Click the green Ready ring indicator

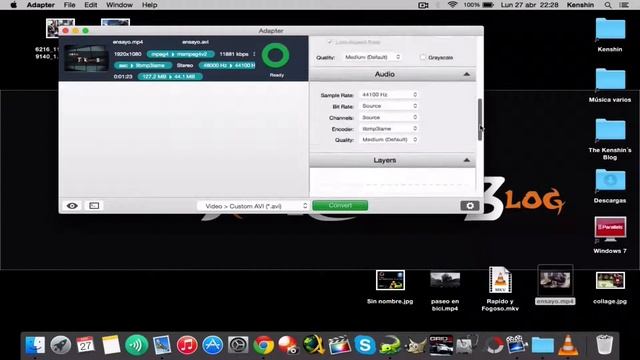[x=276, y=56]
